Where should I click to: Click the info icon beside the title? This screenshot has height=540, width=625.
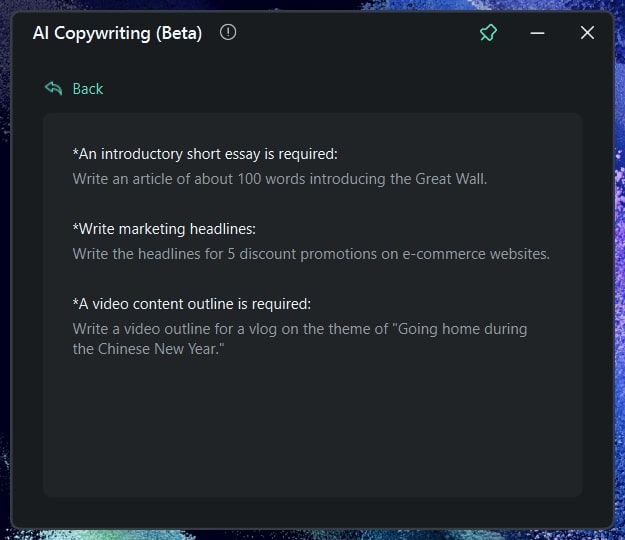point(228,33)
